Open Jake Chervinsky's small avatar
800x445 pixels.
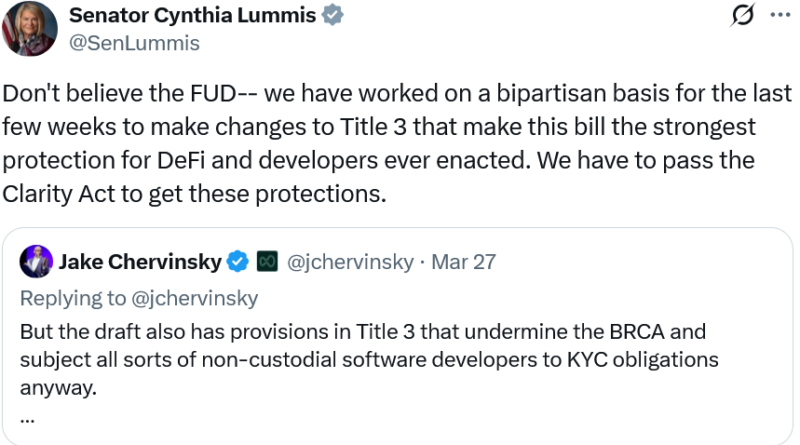[36, 262]
